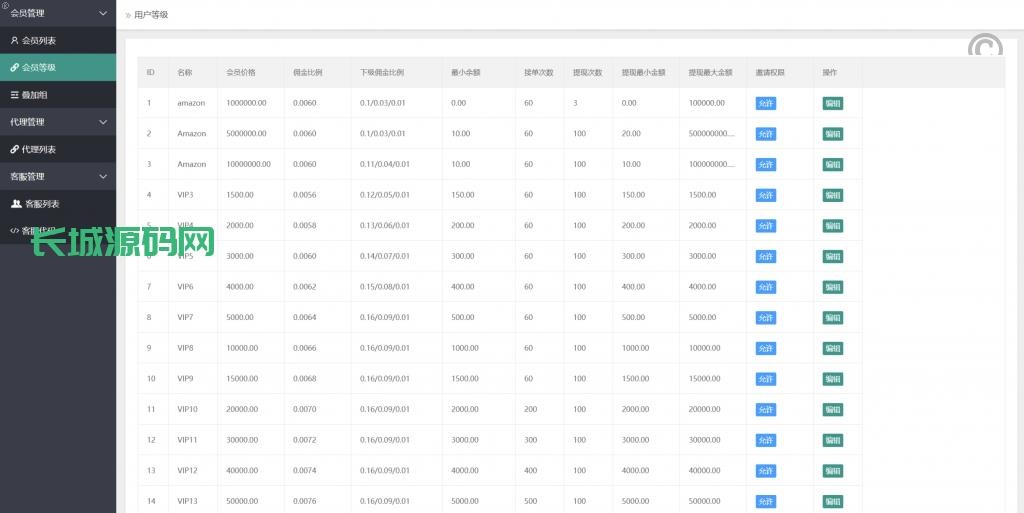The height and width of the screenshot is (513, 1024).
Task: Click 编辑 button for VIP12 row
Action: 832,471
